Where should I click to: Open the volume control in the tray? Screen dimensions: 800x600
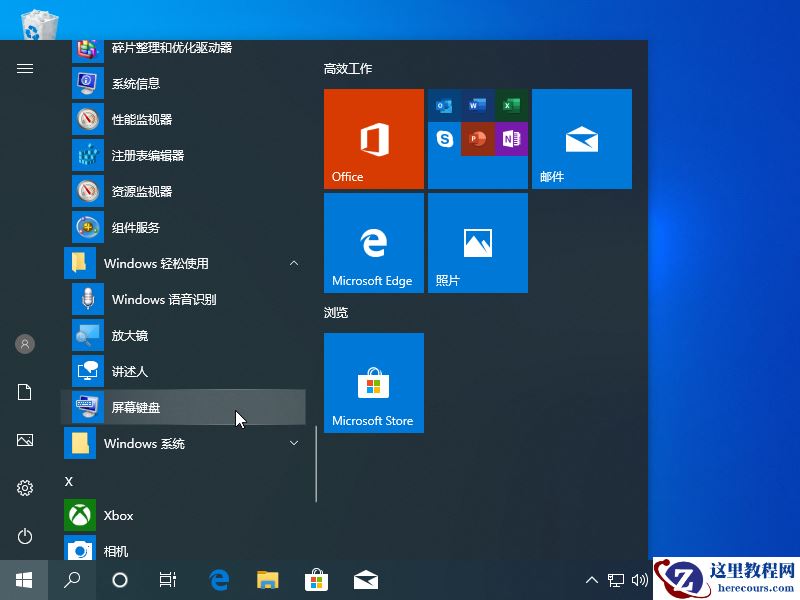641,579
